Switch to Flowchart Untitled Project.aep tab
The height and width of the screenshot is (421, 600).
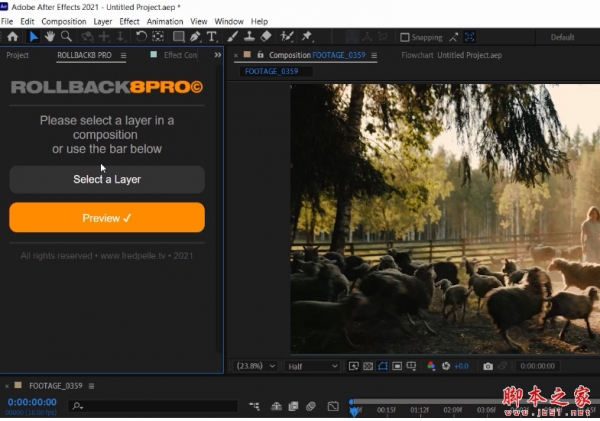(x=452, y=55)
